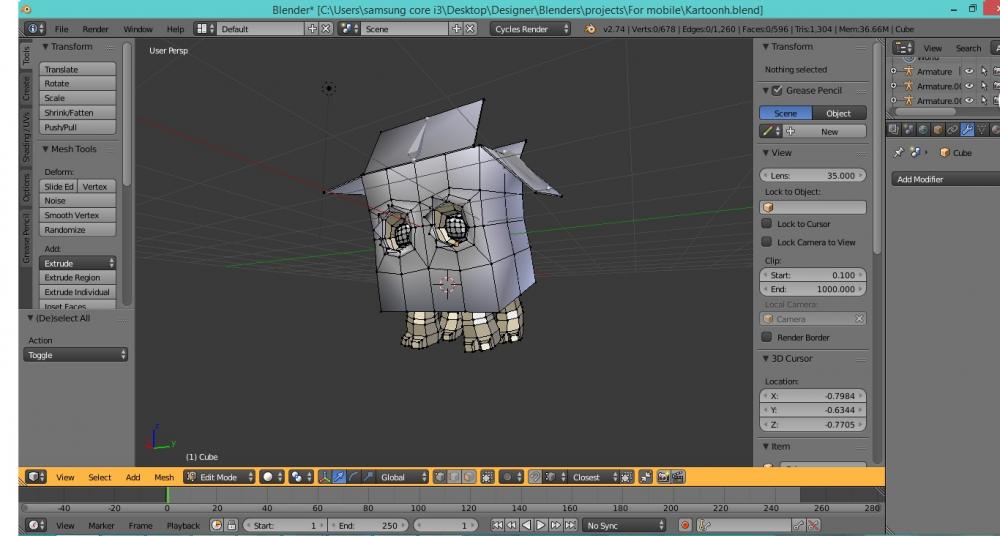Click the timeline record button

686,525
